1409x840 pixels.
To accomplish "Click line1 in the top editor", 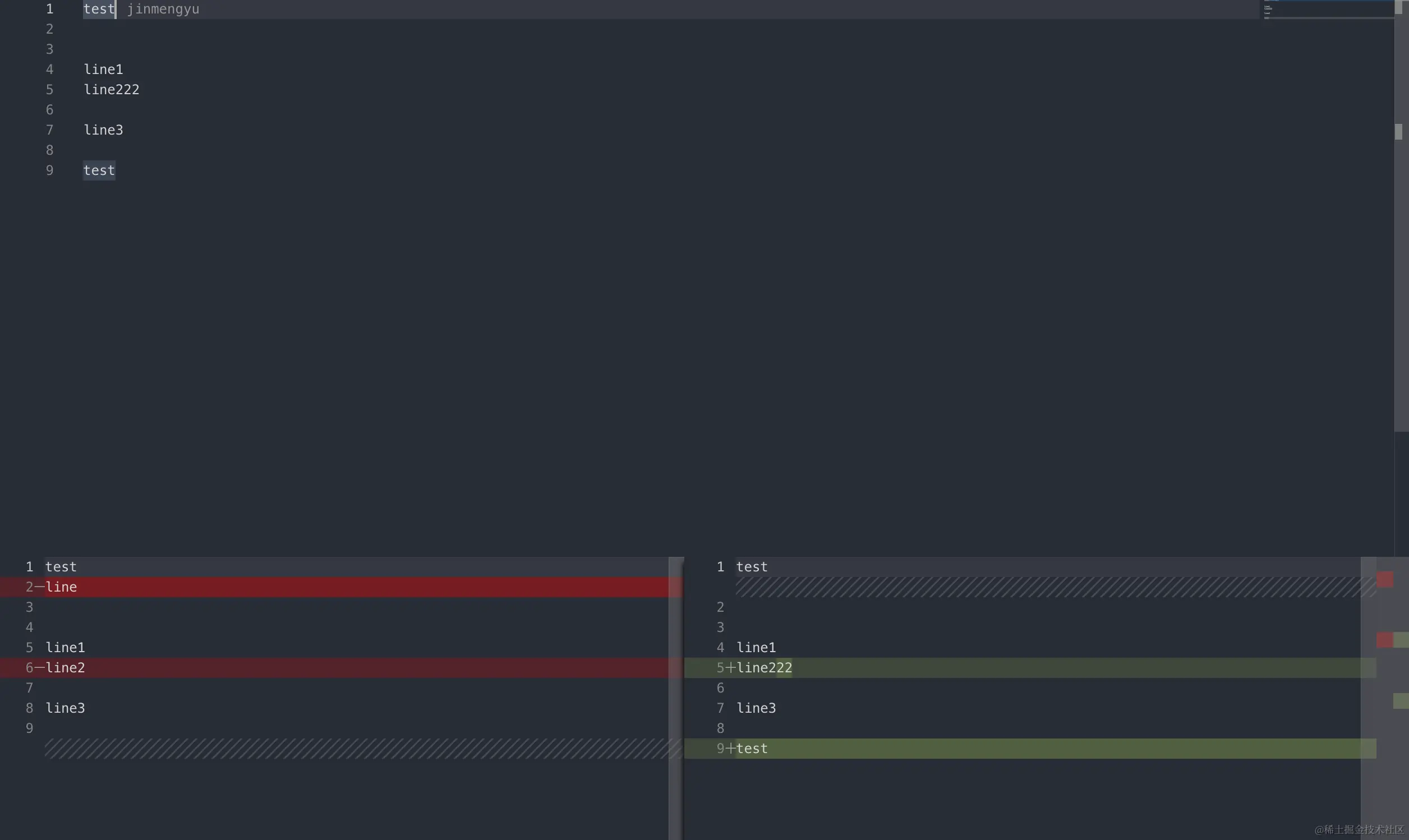I will [103, 69].
